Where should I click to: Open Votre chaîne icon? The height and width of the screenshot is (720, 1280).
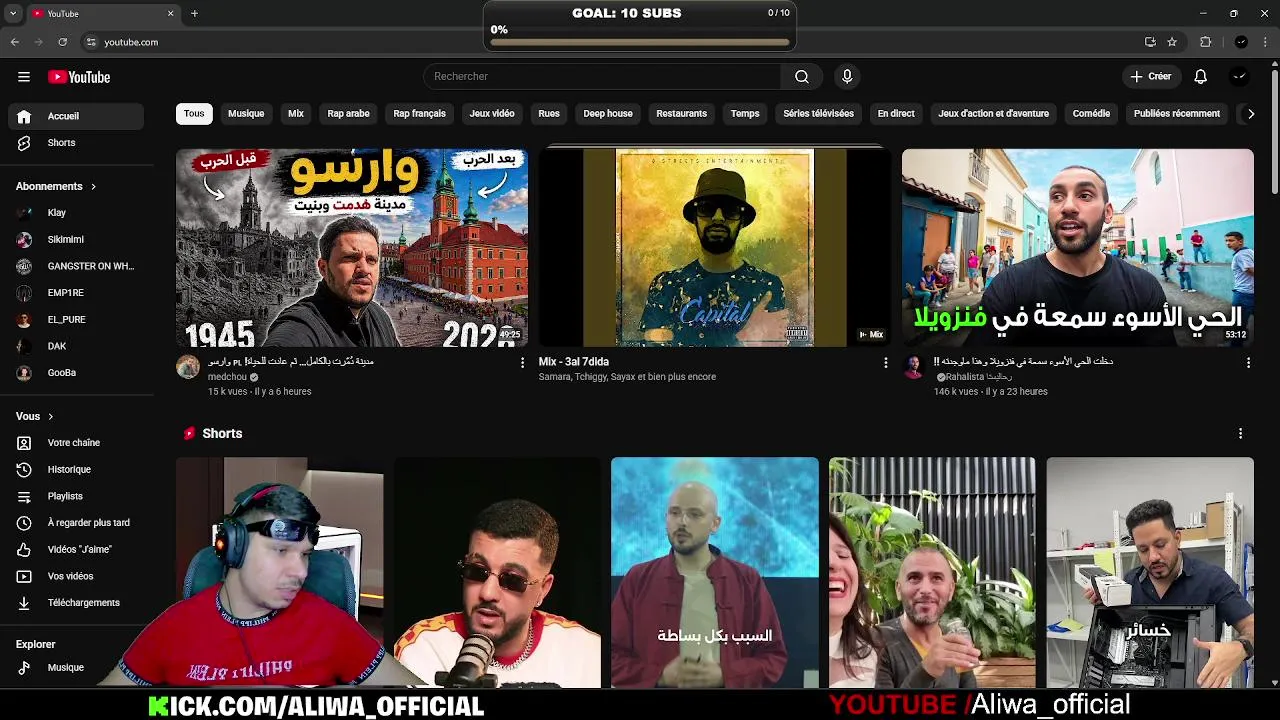point(25,443)
